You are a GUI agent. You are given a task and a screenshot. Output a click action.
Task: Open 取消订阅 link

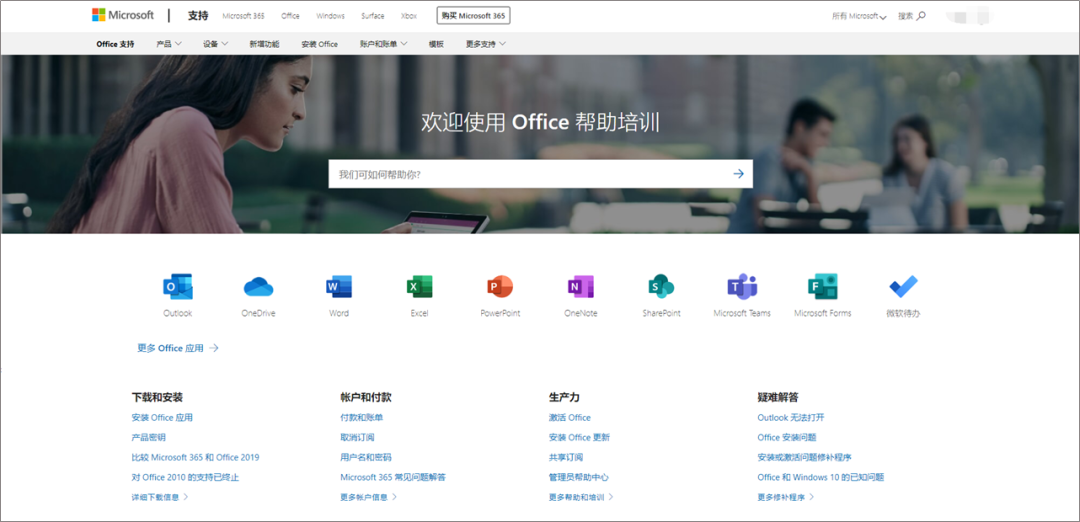pos(357,437)
